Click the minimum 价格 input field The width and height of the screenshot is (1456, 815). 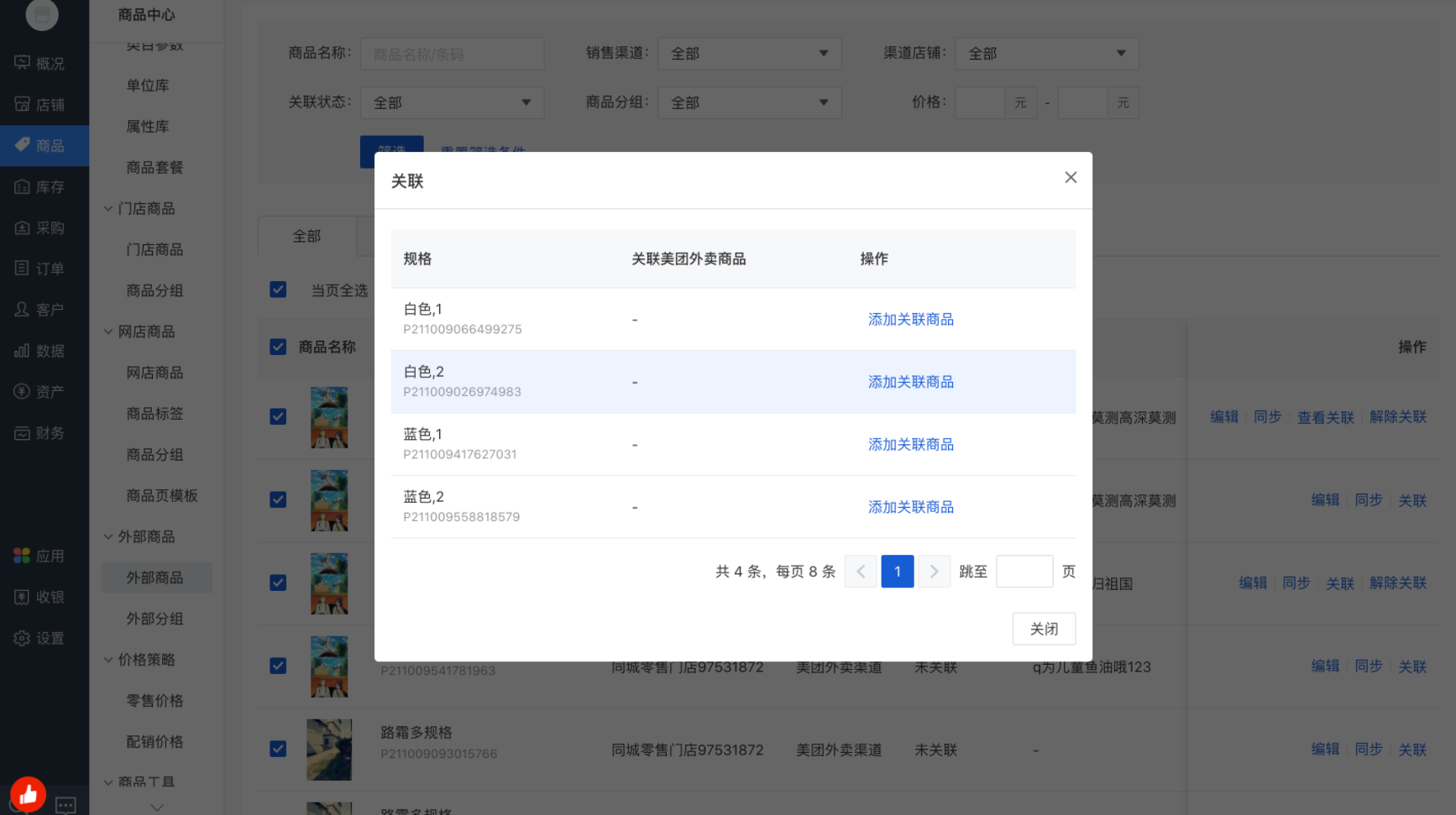pyautogui.click(x=980, y=102)
